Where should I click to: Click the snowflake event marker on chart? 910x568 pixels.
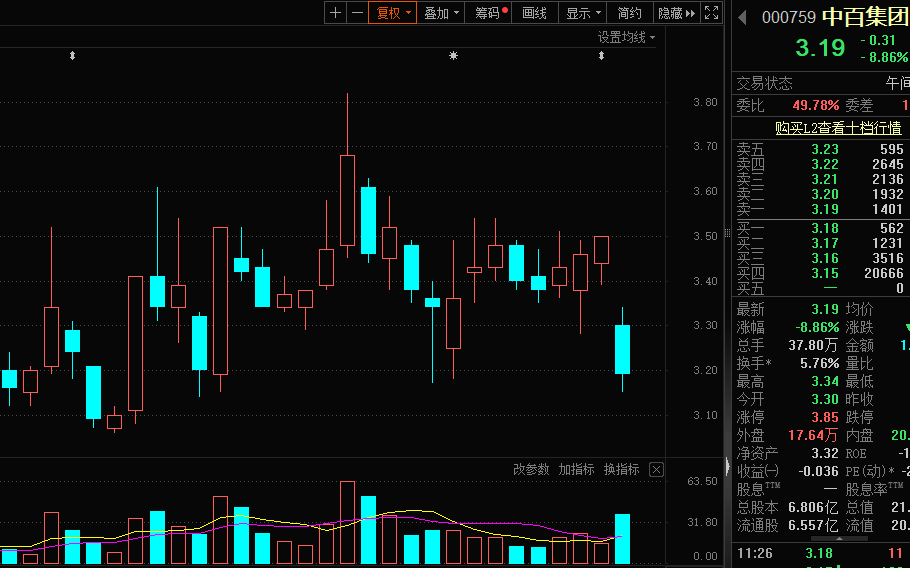tap(453, 56)
